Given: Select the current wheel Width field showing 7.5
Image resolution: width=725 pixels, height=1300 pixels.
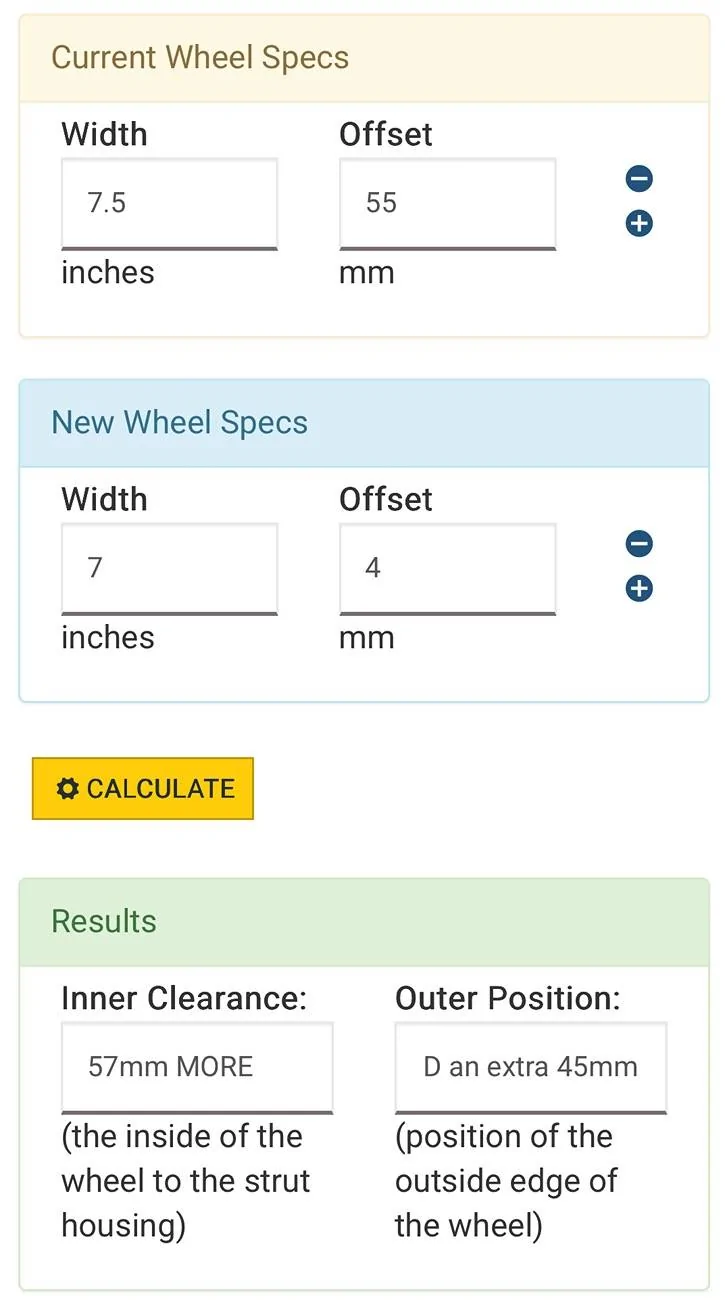Looking at the screenshot, I should (x=170, y=202).
